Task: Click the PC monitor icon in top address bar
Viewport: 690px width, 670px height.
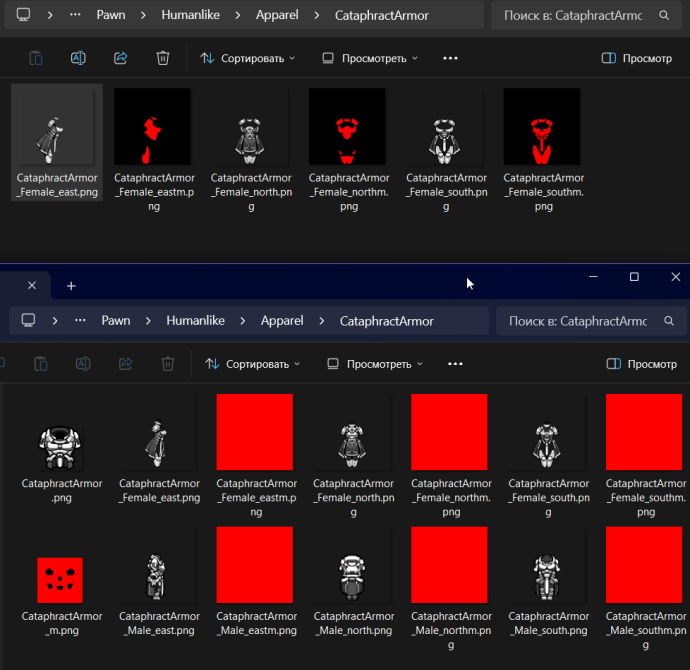Action: tap(23, 16)
